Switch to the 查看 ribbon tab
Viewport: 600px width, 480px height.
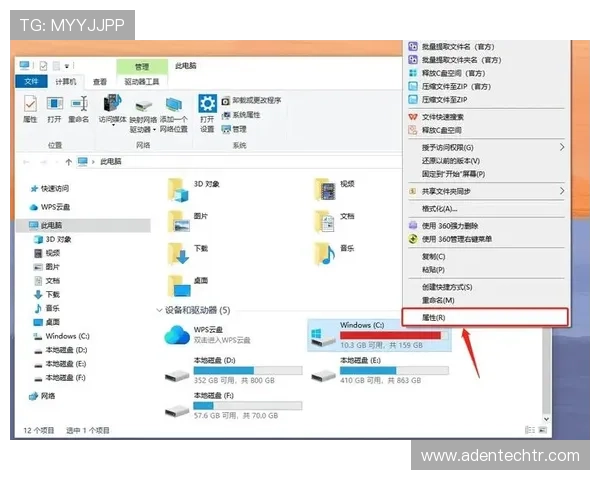coord(100,82)
